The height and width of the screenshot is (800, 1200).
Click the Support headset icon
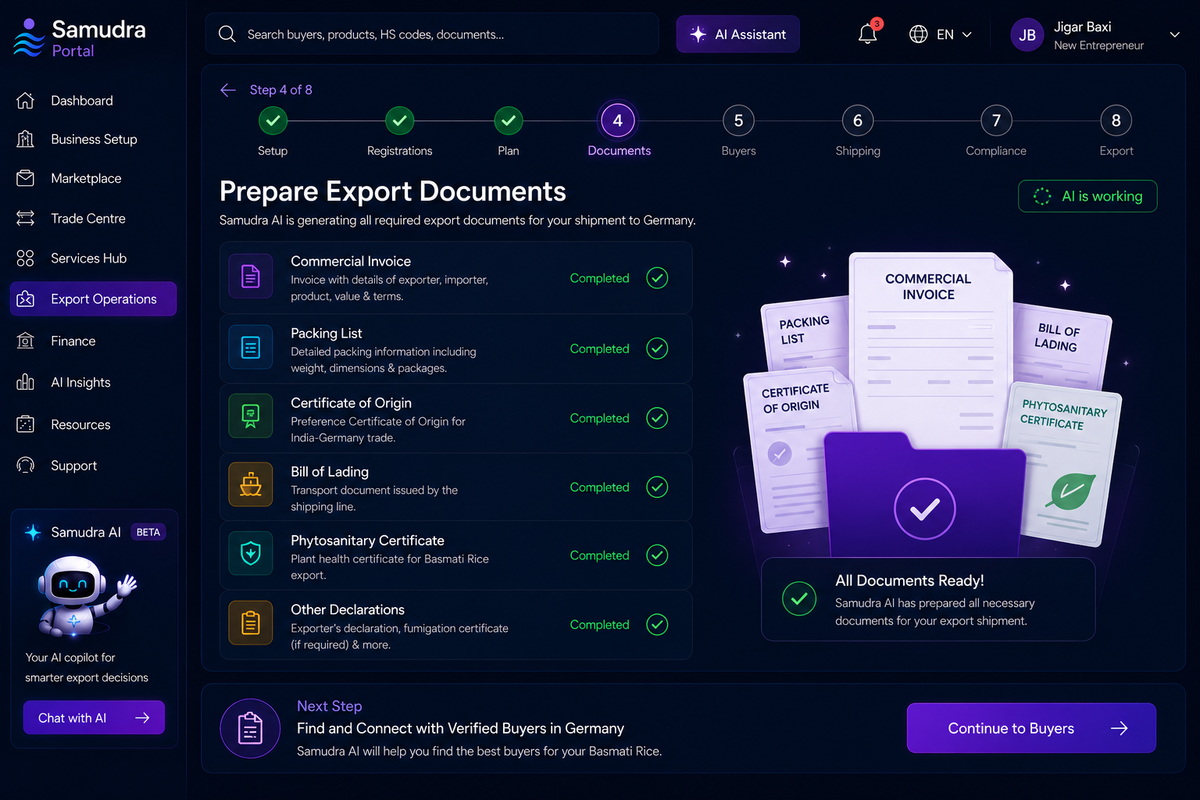[x=26, y=465]
